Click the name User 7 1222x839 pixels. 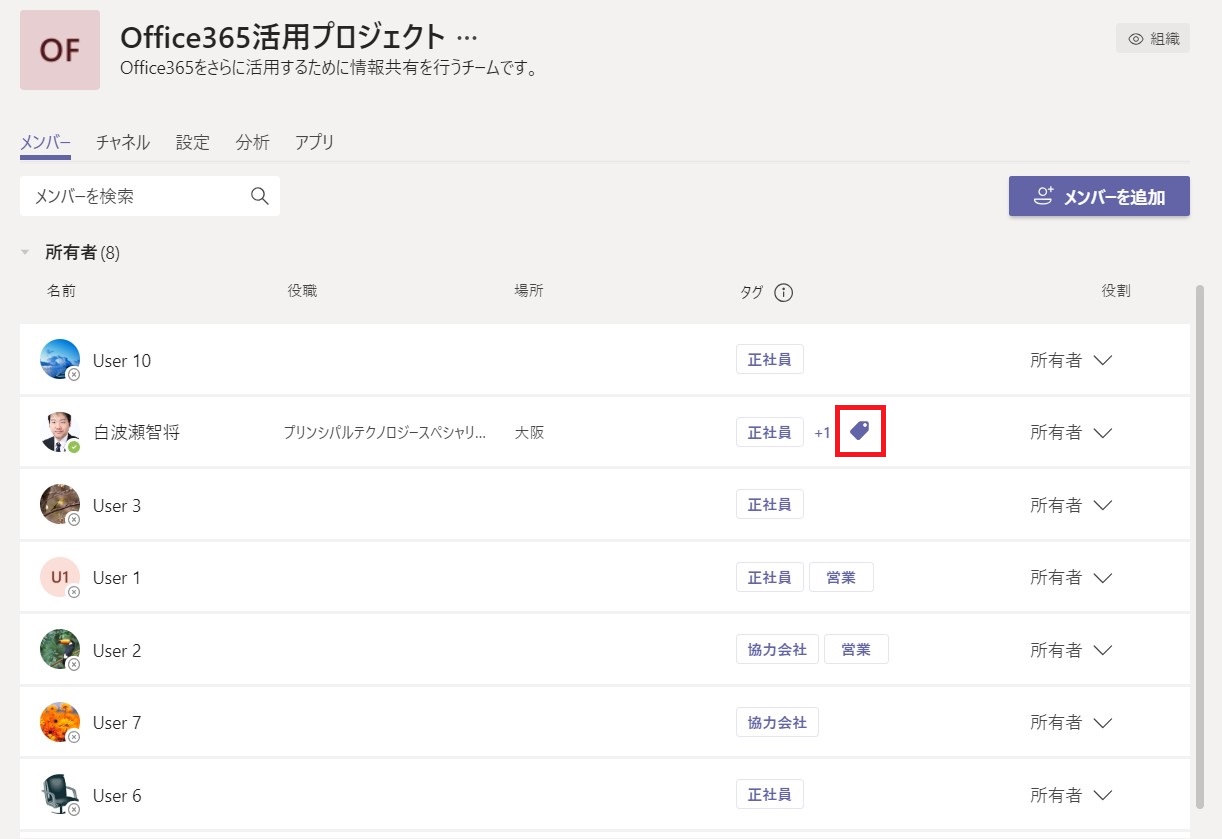coord(117,723)
